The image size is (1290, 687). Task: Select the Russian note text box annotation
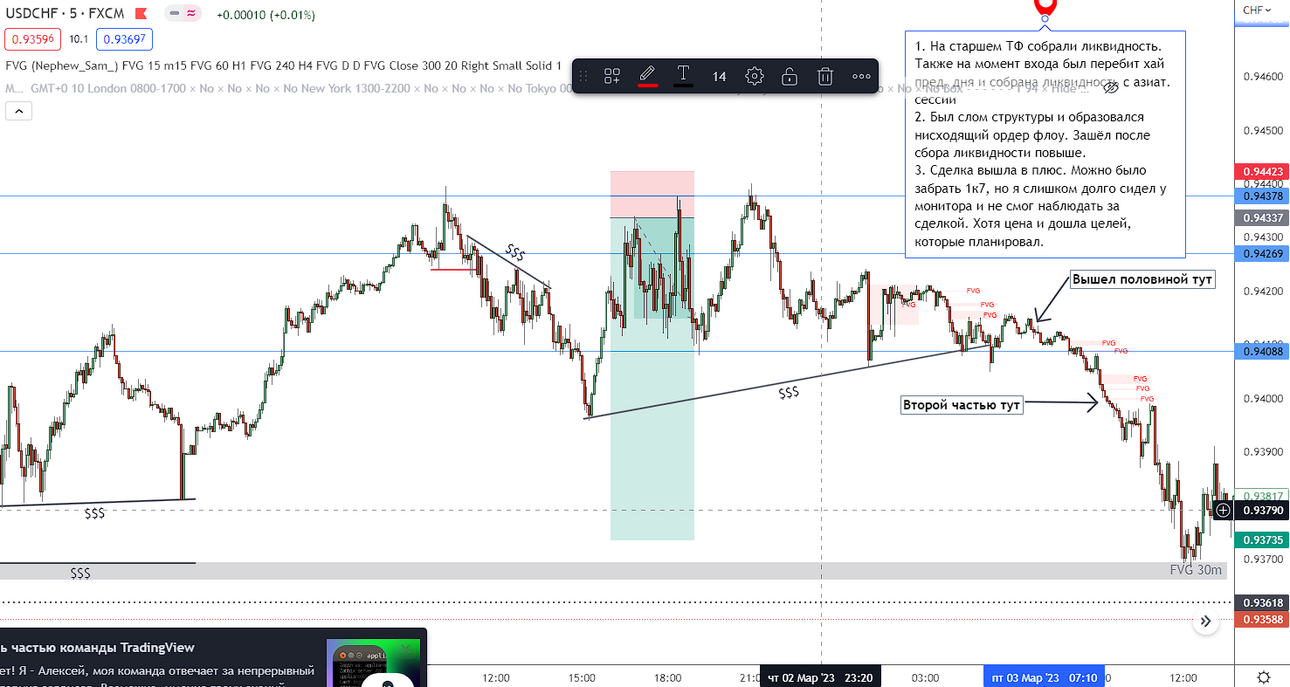point(1045,143)
